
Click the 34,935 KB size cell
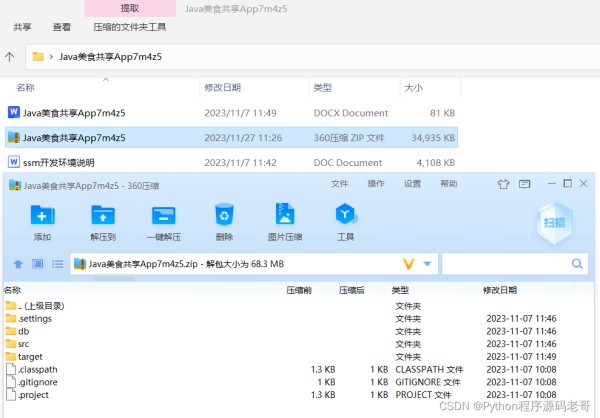click(433, 138)
